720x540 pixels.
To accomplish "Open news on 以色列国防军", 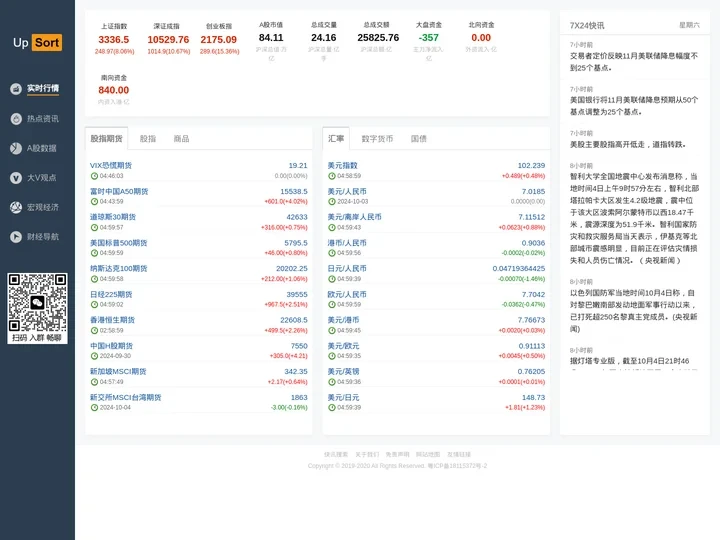I will click(x=634, y=311).
